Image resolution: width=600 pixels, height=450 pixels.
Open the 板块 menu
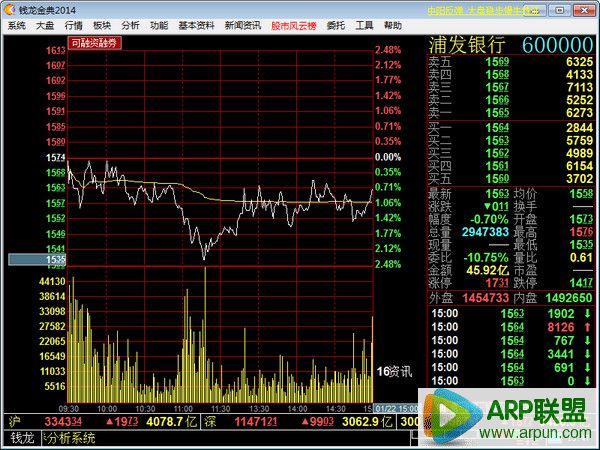(102, 26)
